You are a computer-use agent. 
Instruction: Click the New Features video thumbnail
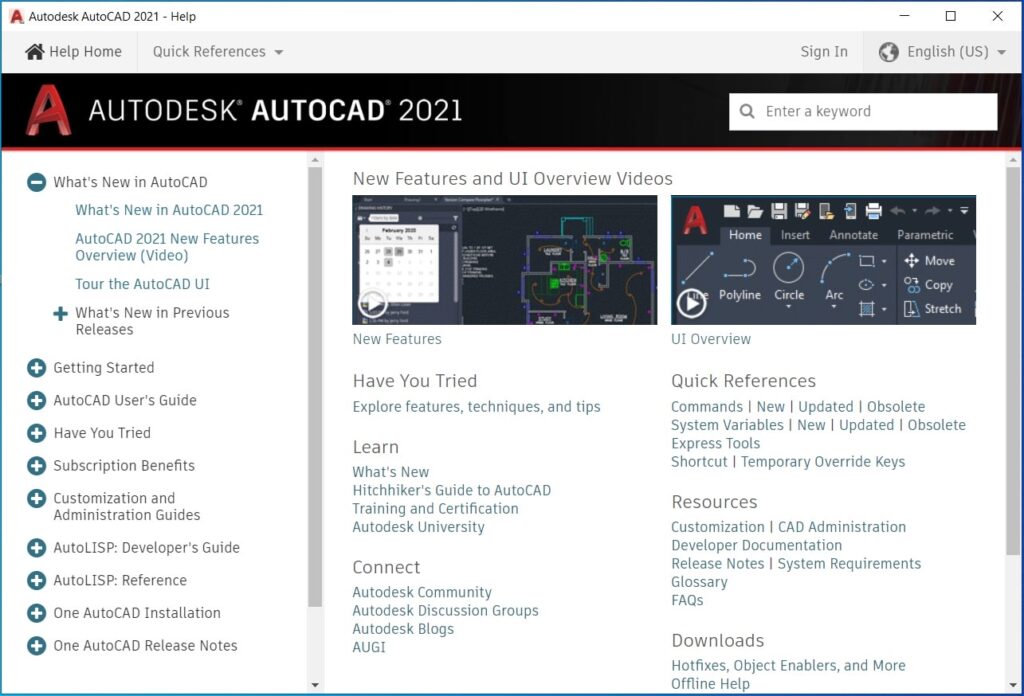[x=504, y=260]
